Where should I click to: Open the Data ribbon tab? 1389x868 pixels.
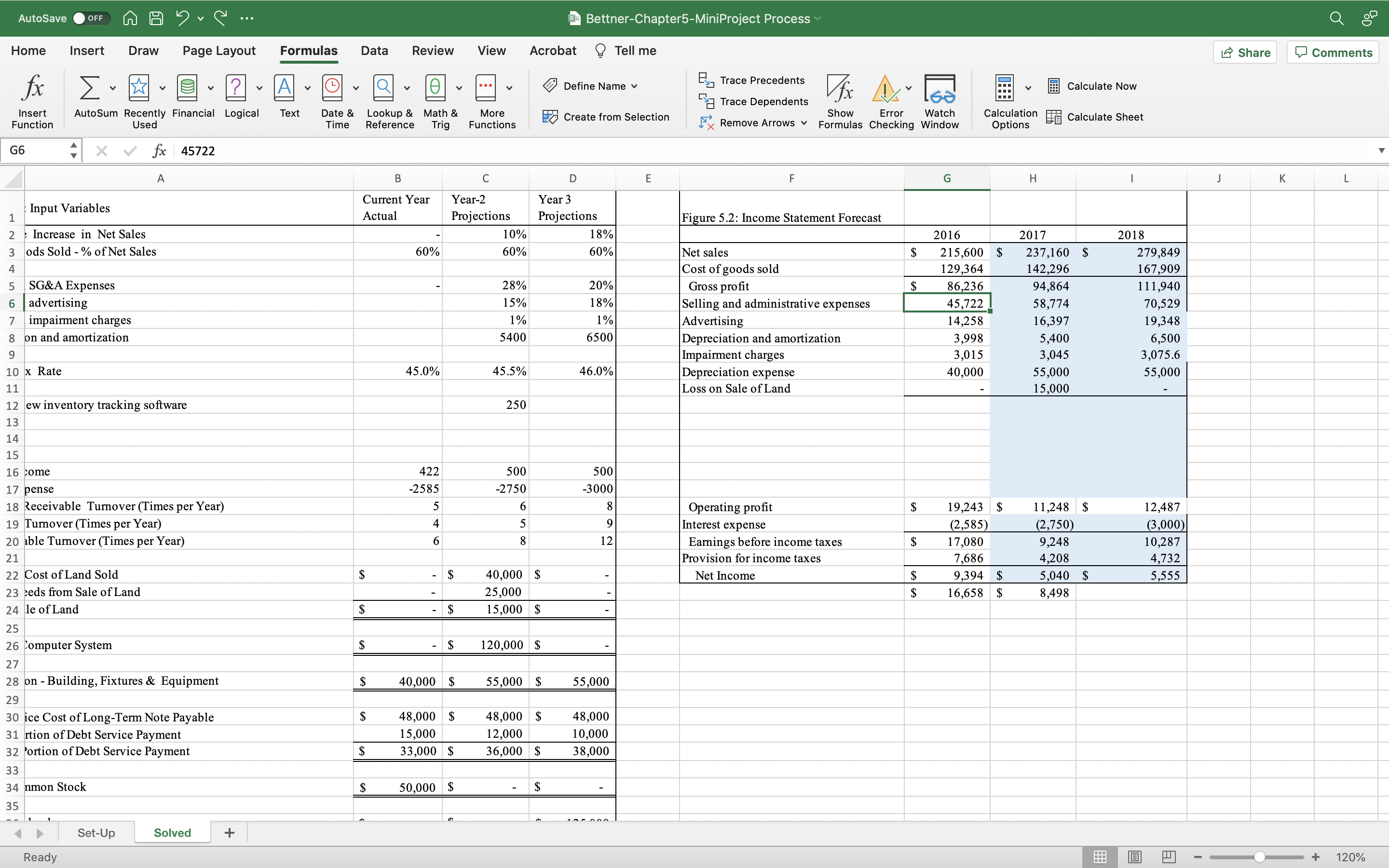[374, 51]
